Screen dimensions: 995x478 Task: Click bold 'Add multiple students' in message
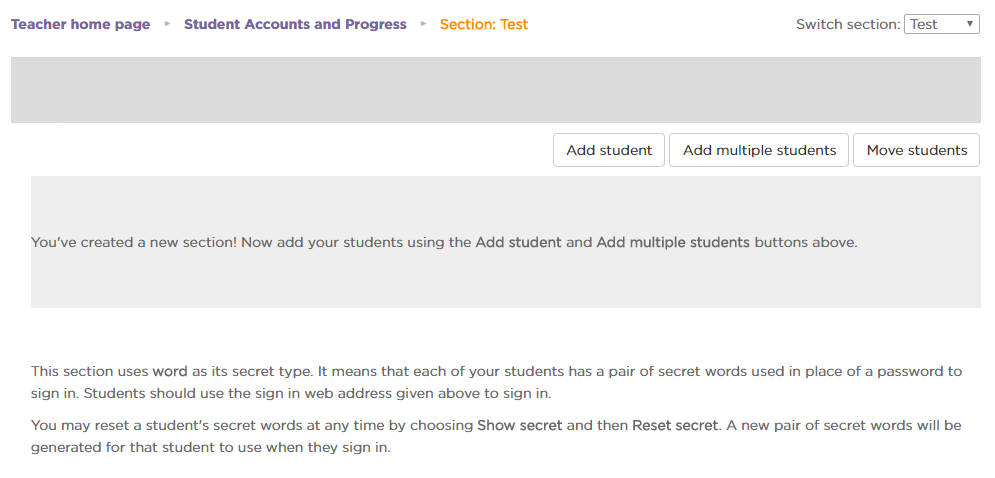(673, 242)
